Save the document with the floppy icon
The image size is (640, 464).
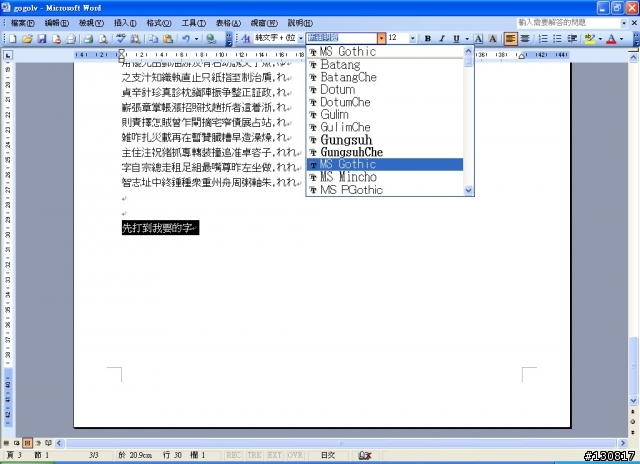(42, 39)
